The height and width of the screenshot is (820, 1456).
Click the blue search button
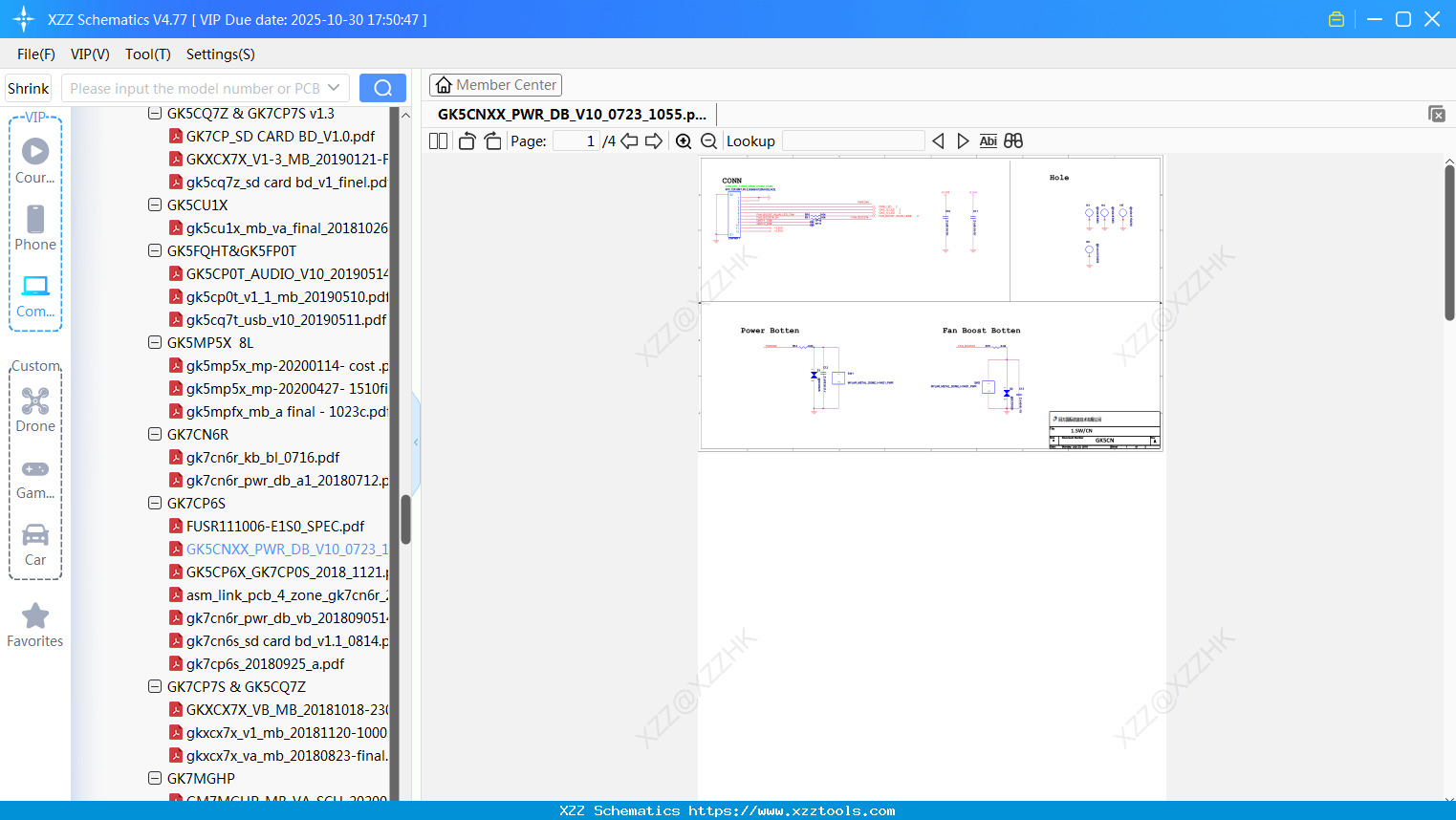[x=382, y=88]
